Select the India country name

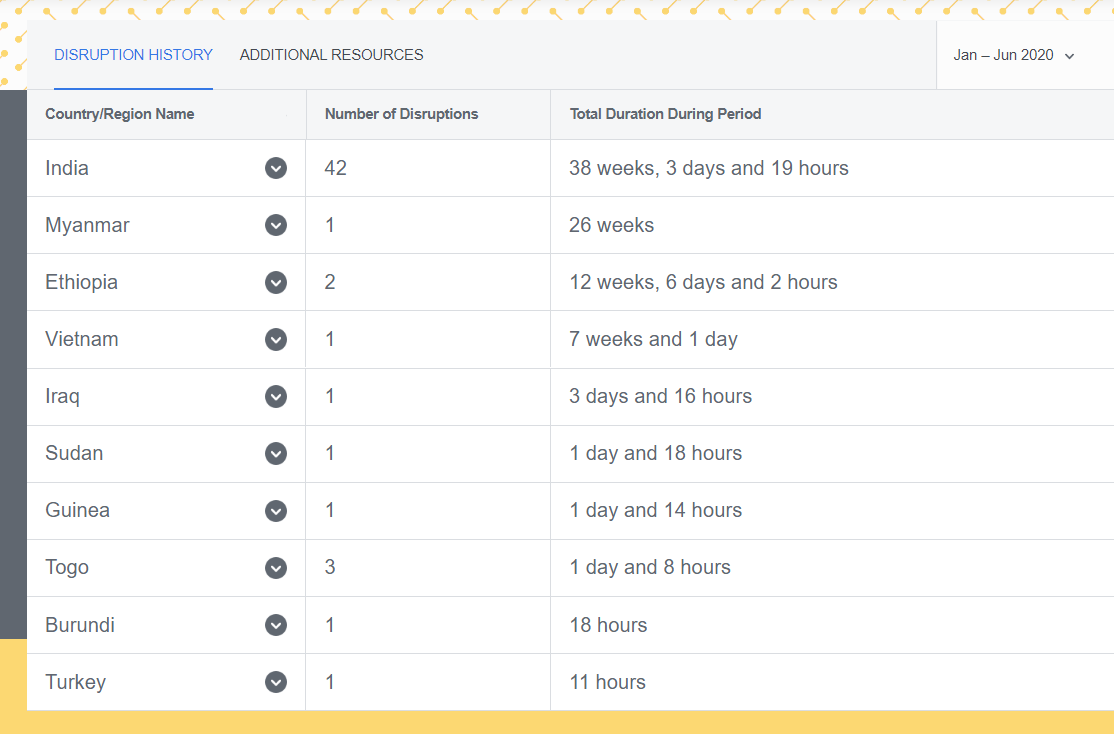click(x=67, y=168)
